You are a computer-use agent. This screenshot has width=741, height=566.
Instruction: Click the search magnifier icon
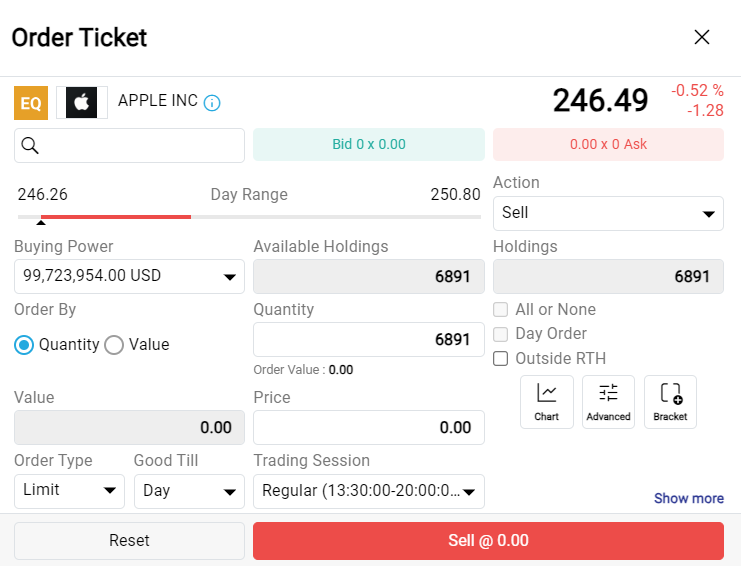point(30,146)
